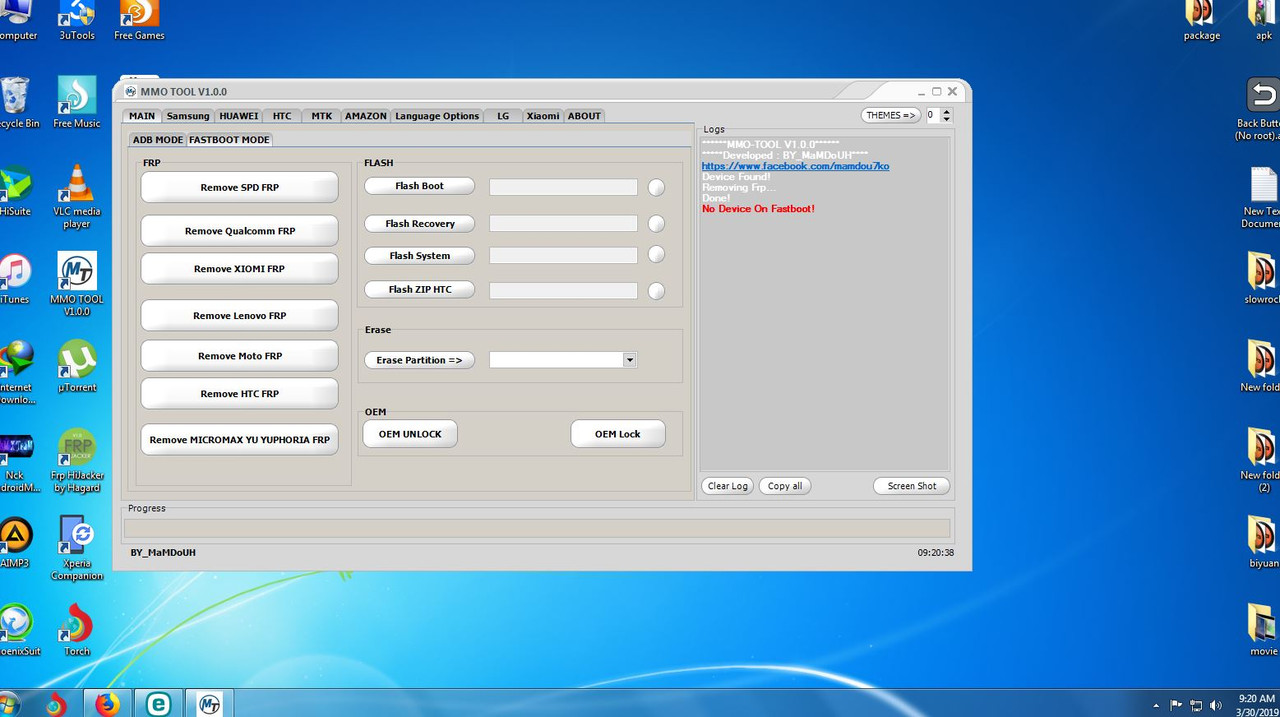Click the Firefox taskbar icon
Viewport: 1280px width, 717px height.
(106, 704)
